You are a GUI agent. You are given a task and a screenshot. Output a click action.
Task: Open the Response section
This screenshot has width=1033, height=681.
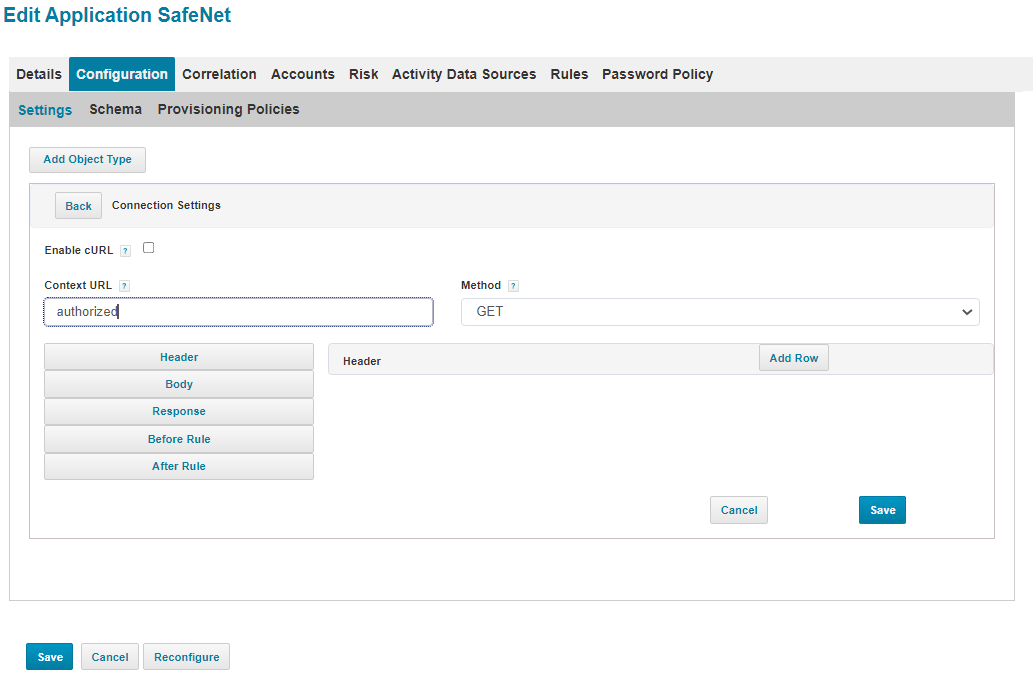179,411
